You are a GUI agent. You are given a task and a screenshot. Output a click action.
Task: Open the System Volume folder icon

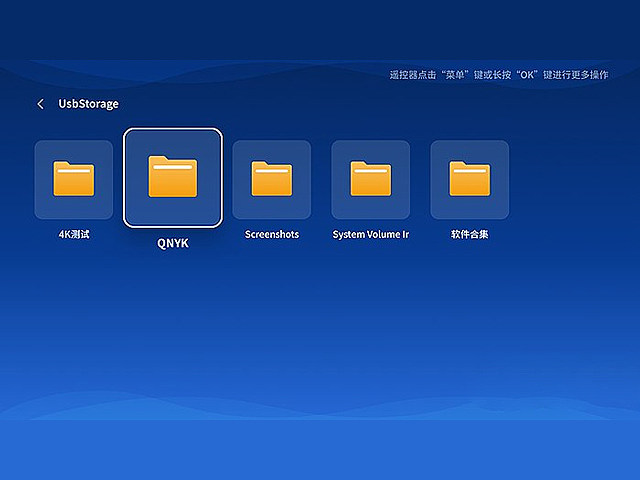coord(371,180)
